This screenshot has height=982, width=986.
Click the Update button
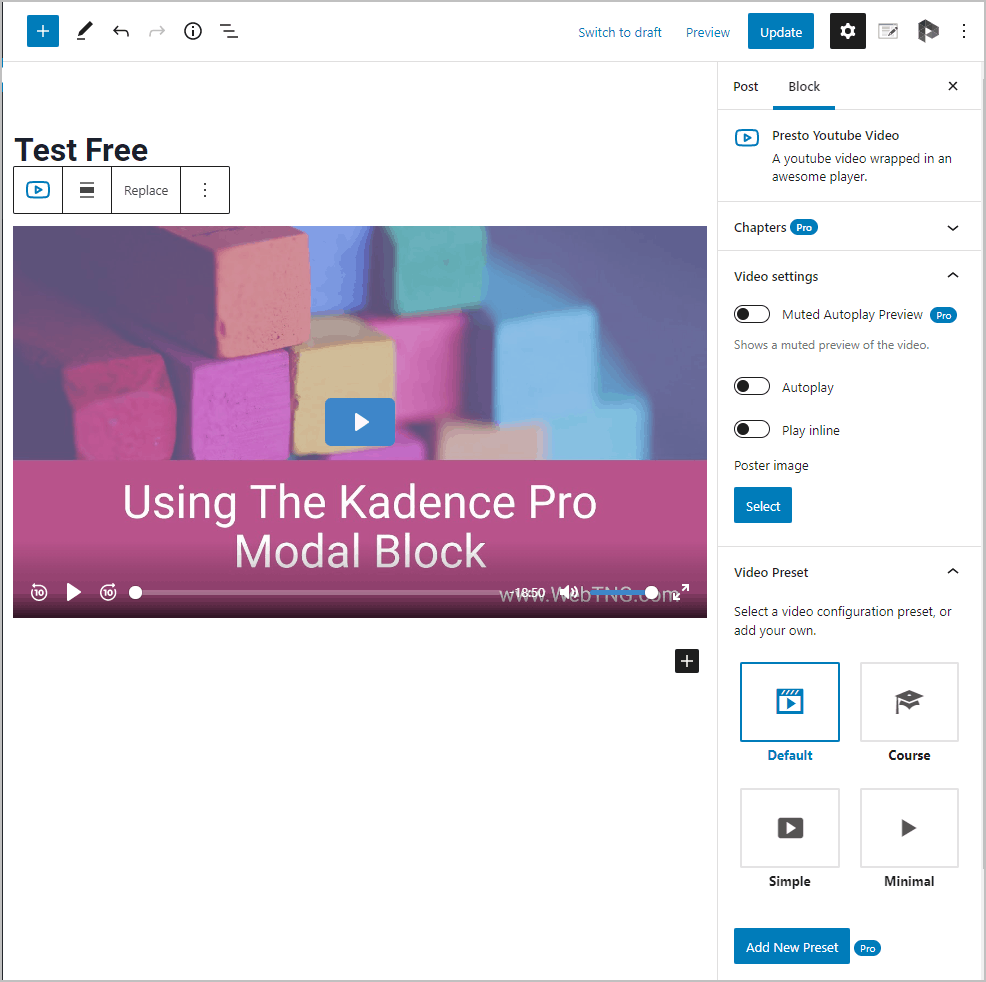click(x=780, y=32)
